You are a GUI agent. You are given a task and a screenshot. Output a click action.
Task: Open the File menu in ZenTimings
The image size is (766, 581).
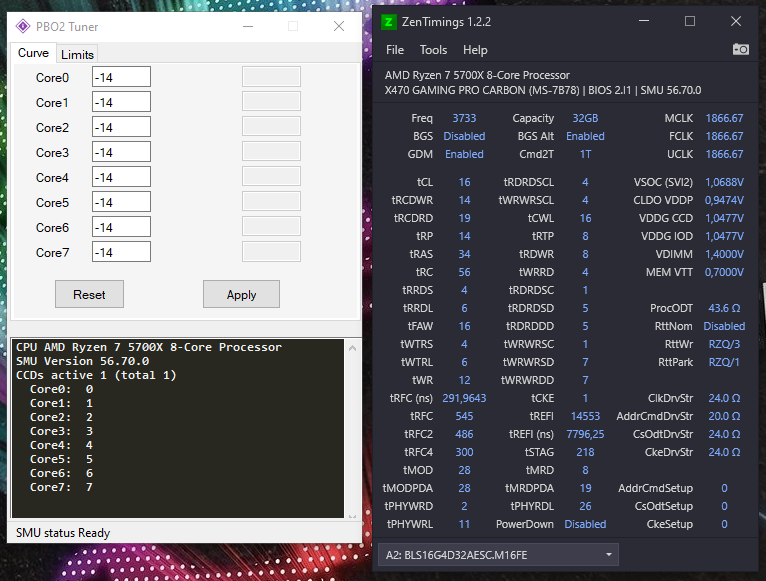395,50
